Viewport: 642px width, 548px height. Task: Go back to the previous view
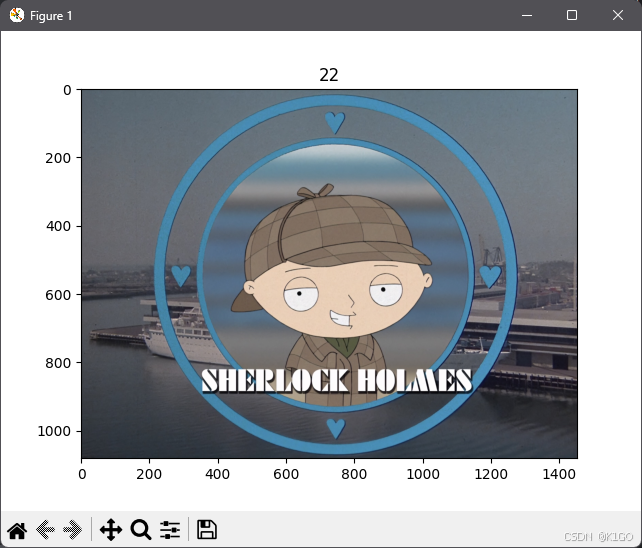(45, 530)
